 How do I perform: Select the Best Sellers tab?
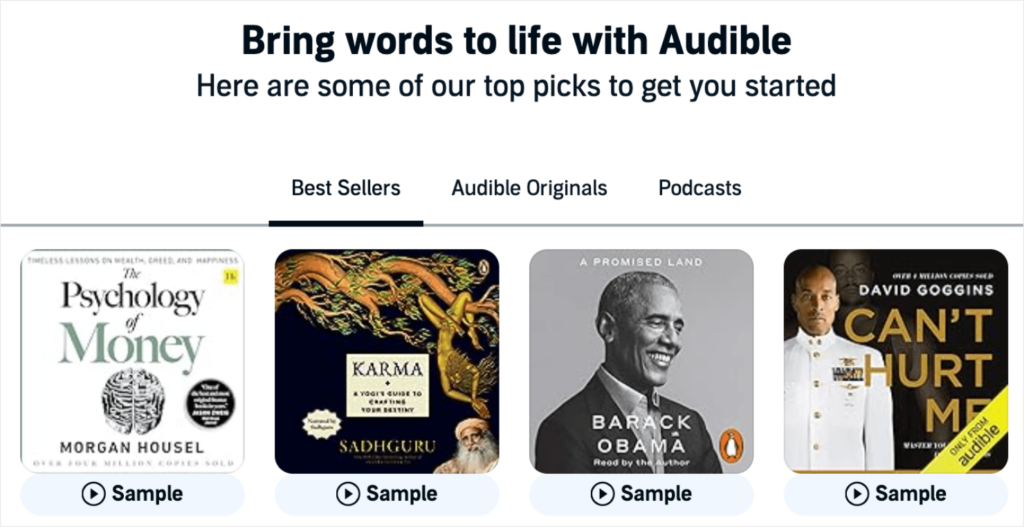coord(345,188)
